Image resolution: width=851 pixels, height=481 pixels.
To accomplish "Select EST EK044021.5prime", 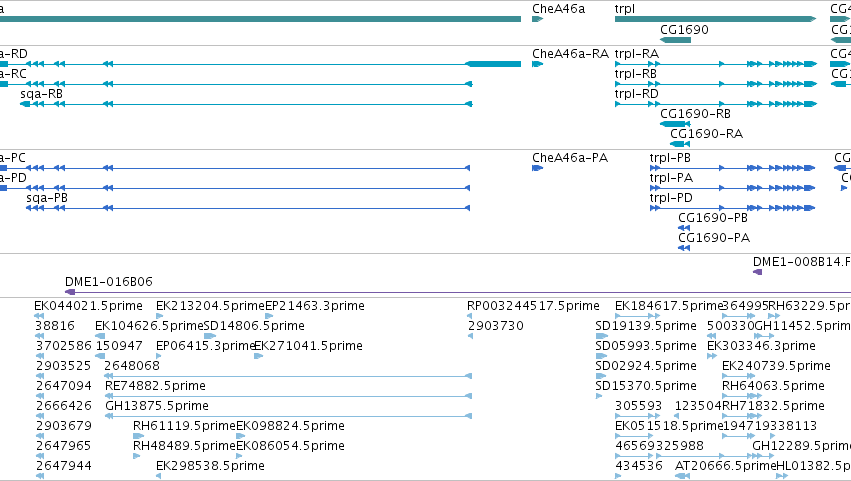I will [x=88, y=306].
